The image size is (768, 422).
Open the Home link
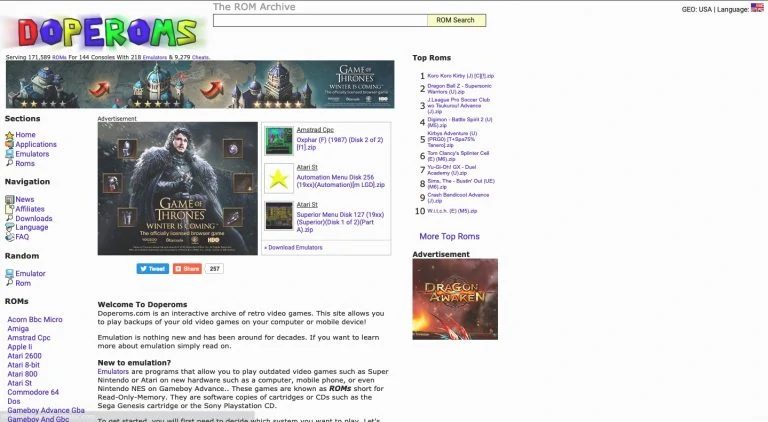click(x=25, y=135)
